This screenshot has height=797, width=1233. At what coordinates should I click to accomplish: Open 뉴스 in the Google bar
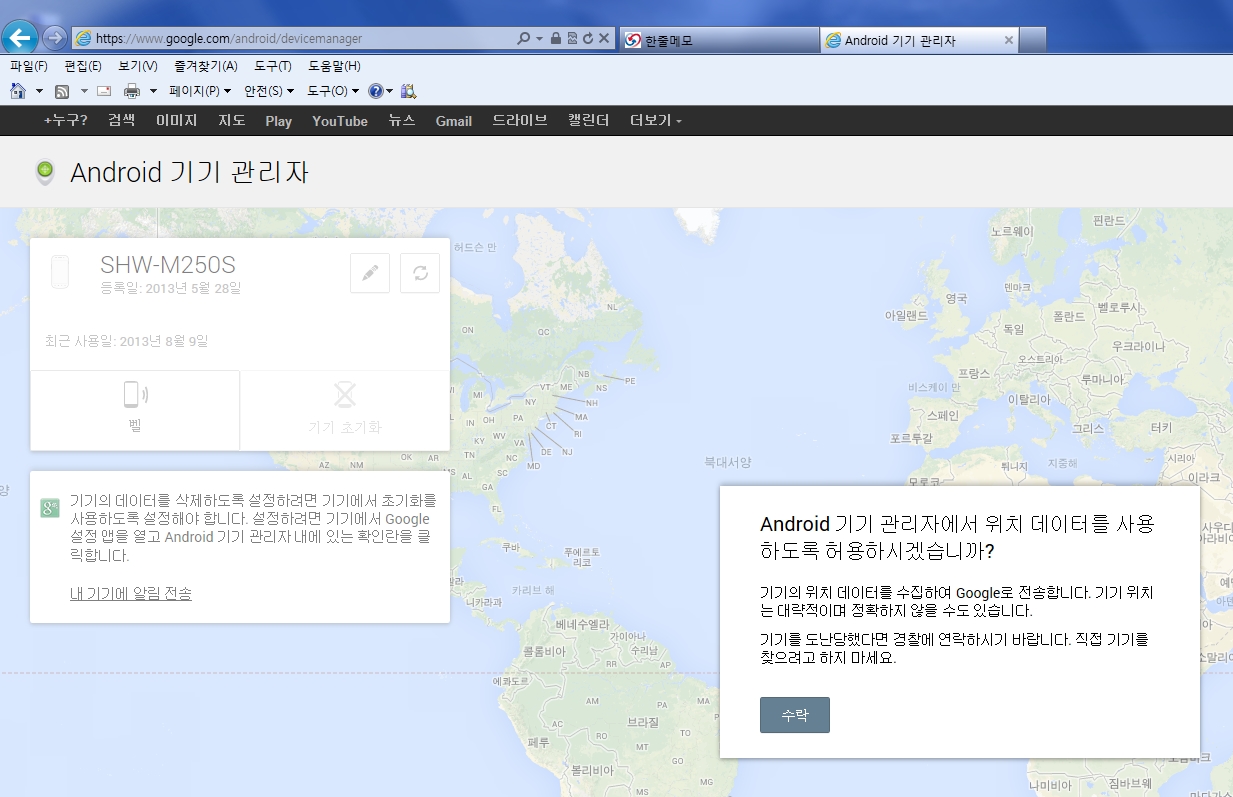coord(401,120)
